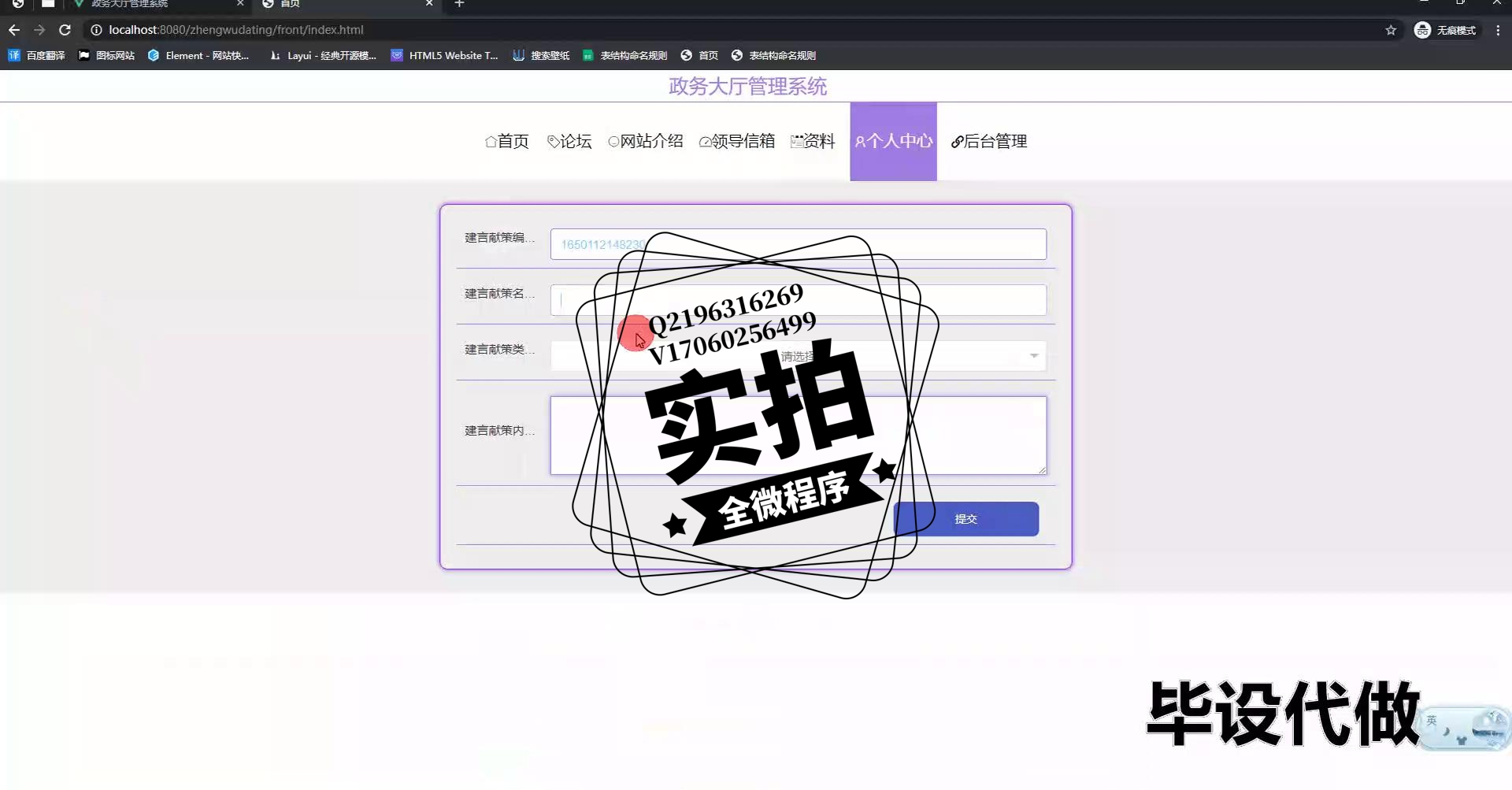Click the site info icon in the address bar
This screenshot has width=1512, height=790.
(x=96, y=30)
